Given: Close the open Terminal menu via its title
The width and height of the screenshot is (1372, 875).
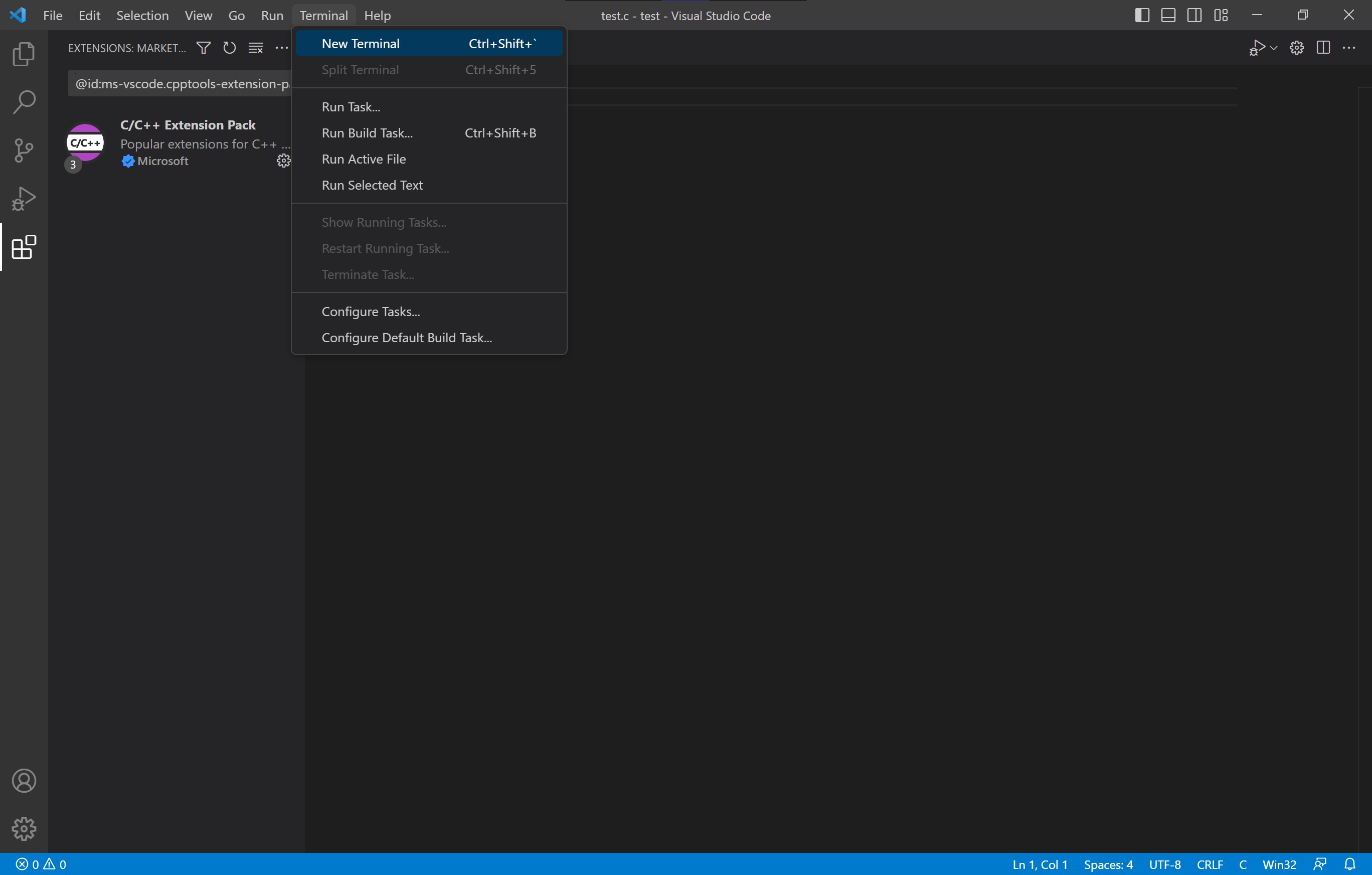Looking at the screenshot, I should coord(323,16).
